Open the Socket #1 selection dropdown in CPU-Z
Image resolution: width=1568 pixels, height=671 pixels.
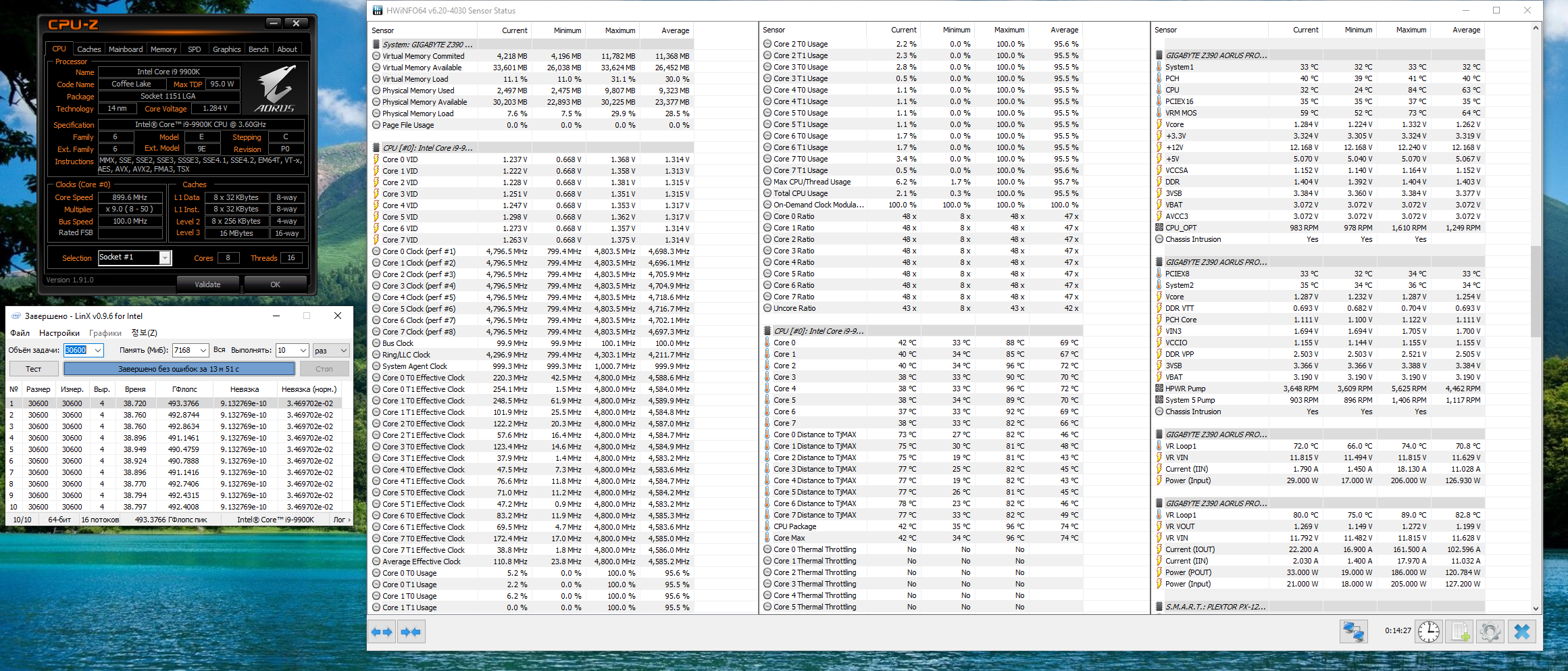164,257
